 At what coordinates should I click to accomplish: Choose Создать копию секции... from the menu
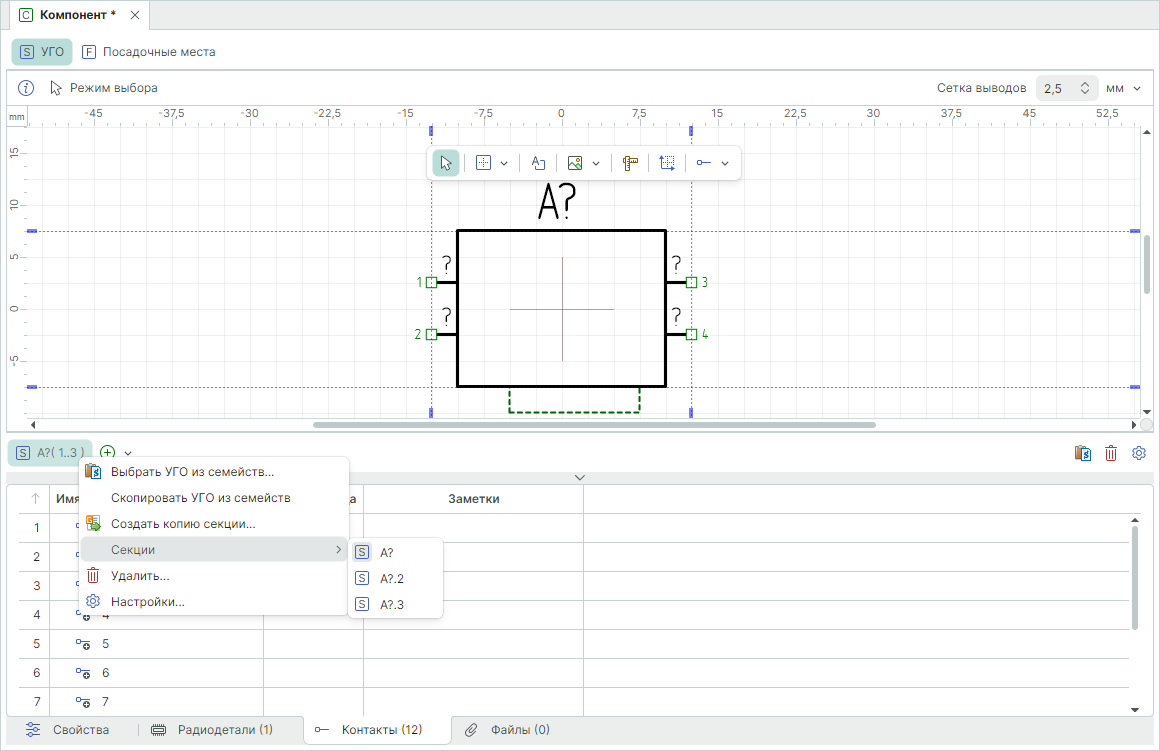[x=183, y=523]
